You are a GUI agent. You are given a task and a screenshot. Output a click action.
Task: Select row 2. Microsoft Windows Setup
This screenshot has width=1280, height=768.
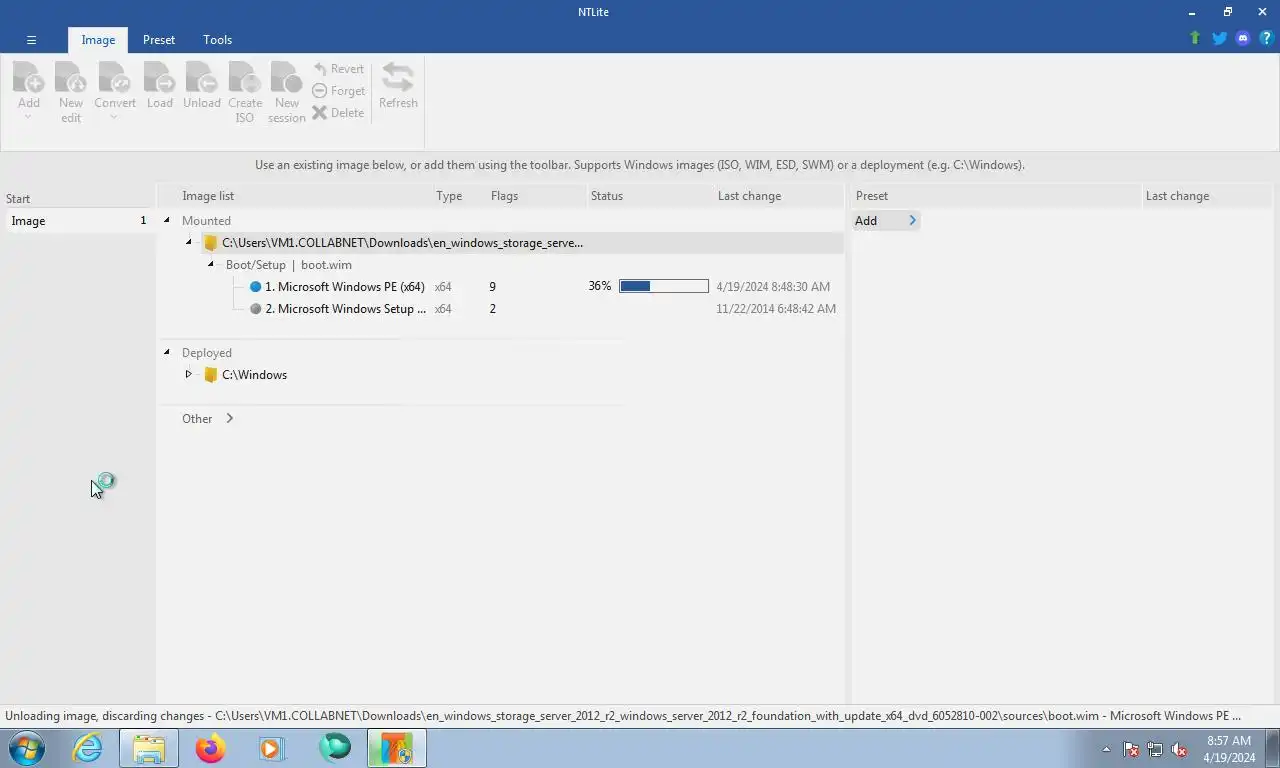coord(346,309)
